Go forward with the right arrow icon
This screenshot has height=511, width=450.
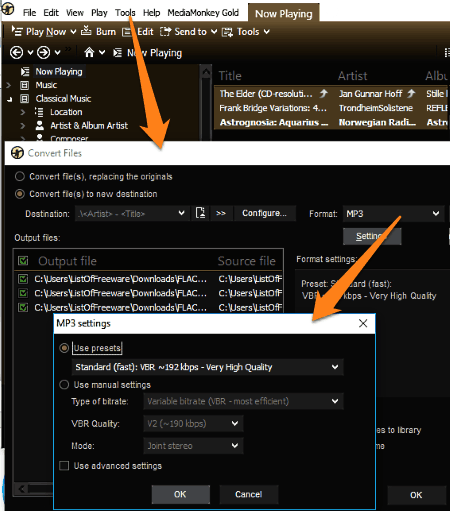pyautogui.click(x=43, y=52)
